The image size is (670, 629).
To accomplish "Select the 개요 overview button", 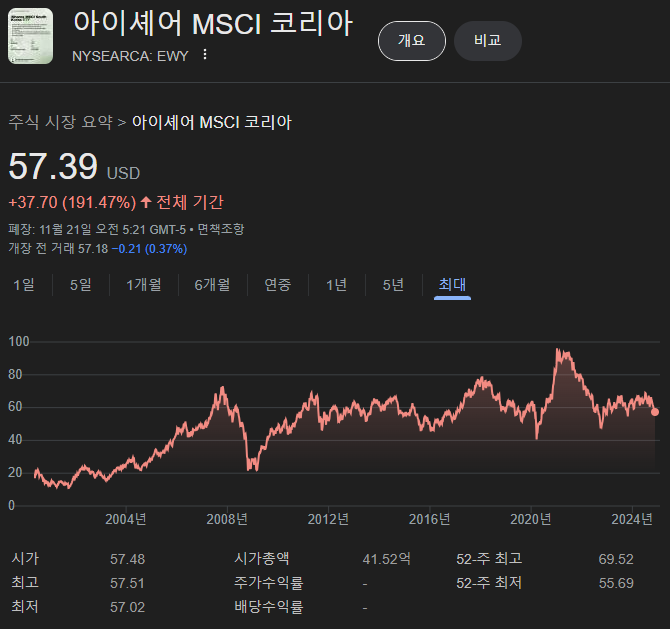I will tap(411, 41).
